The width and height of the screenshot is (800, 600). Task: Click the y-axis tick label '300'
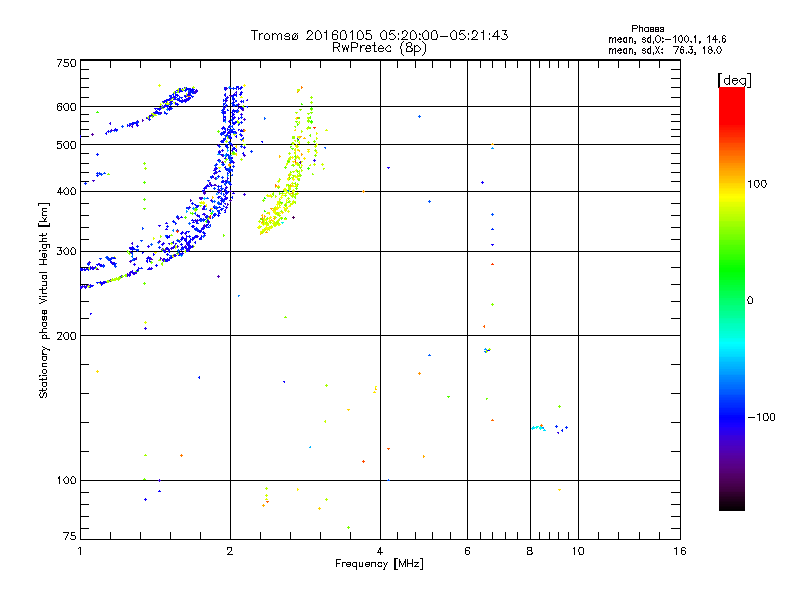pyautogui.click(x=66, y=251)
